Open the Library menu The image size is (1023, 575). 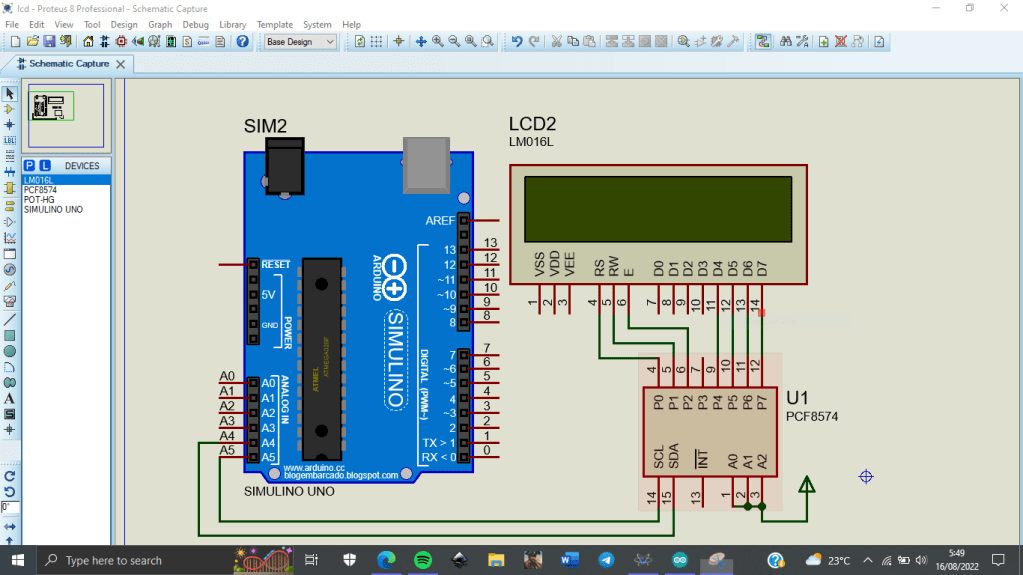pyautogui.click(x=232, y=24)
